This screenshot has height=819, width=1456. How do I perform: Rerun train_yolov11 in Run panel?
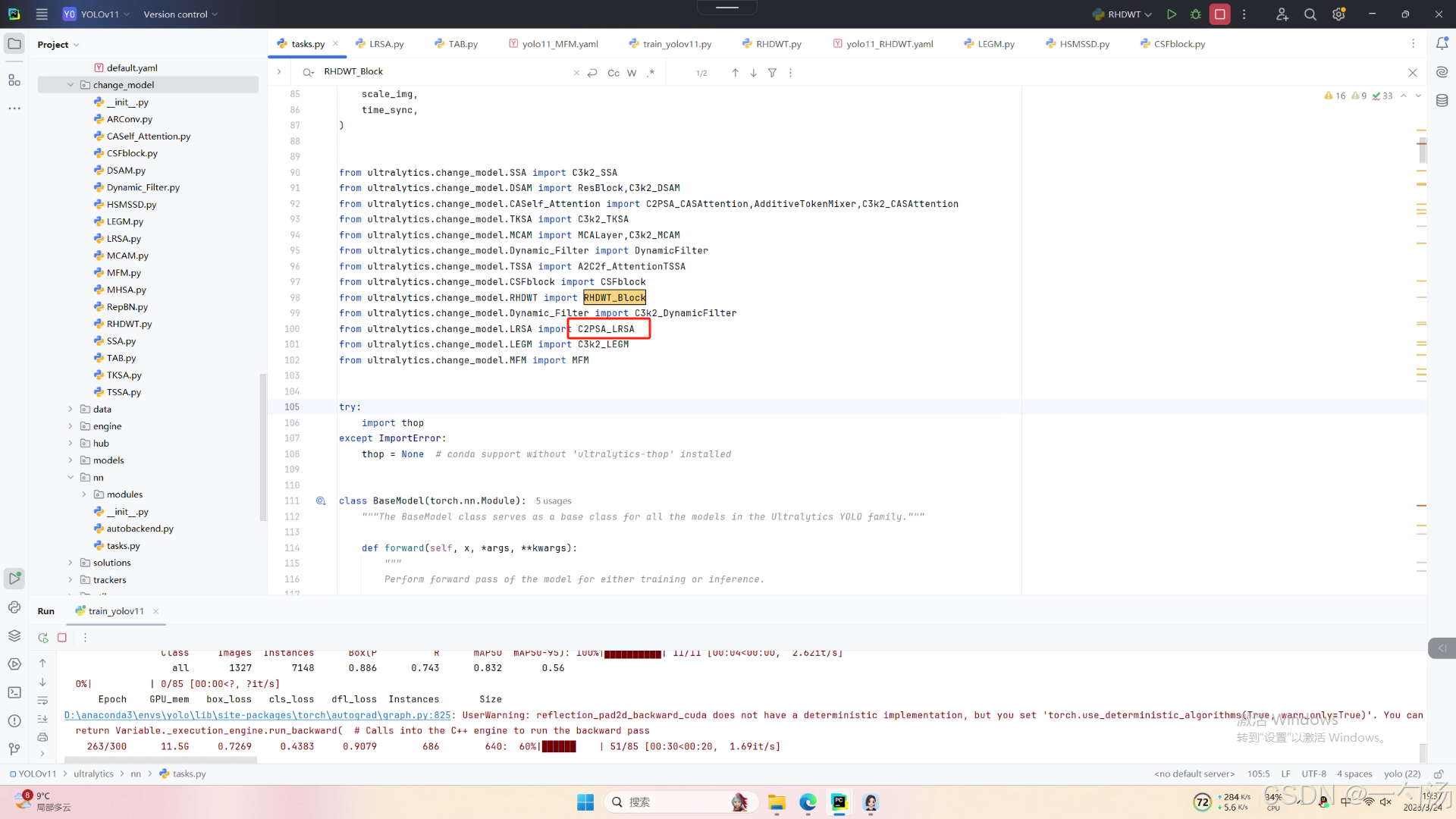coord(43,638)
